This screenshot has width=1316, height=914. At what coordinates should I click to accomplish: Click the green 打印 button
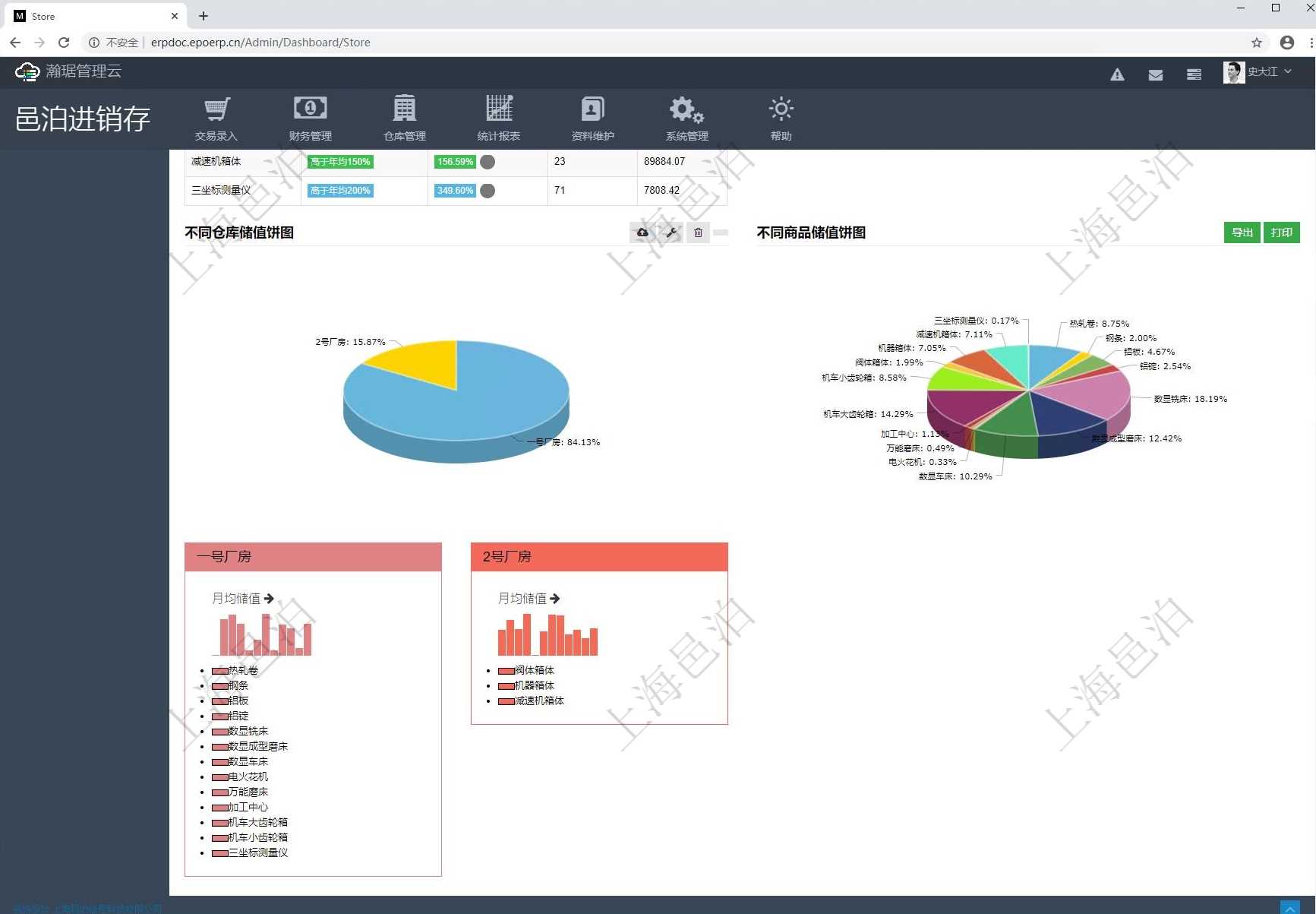1281,232
